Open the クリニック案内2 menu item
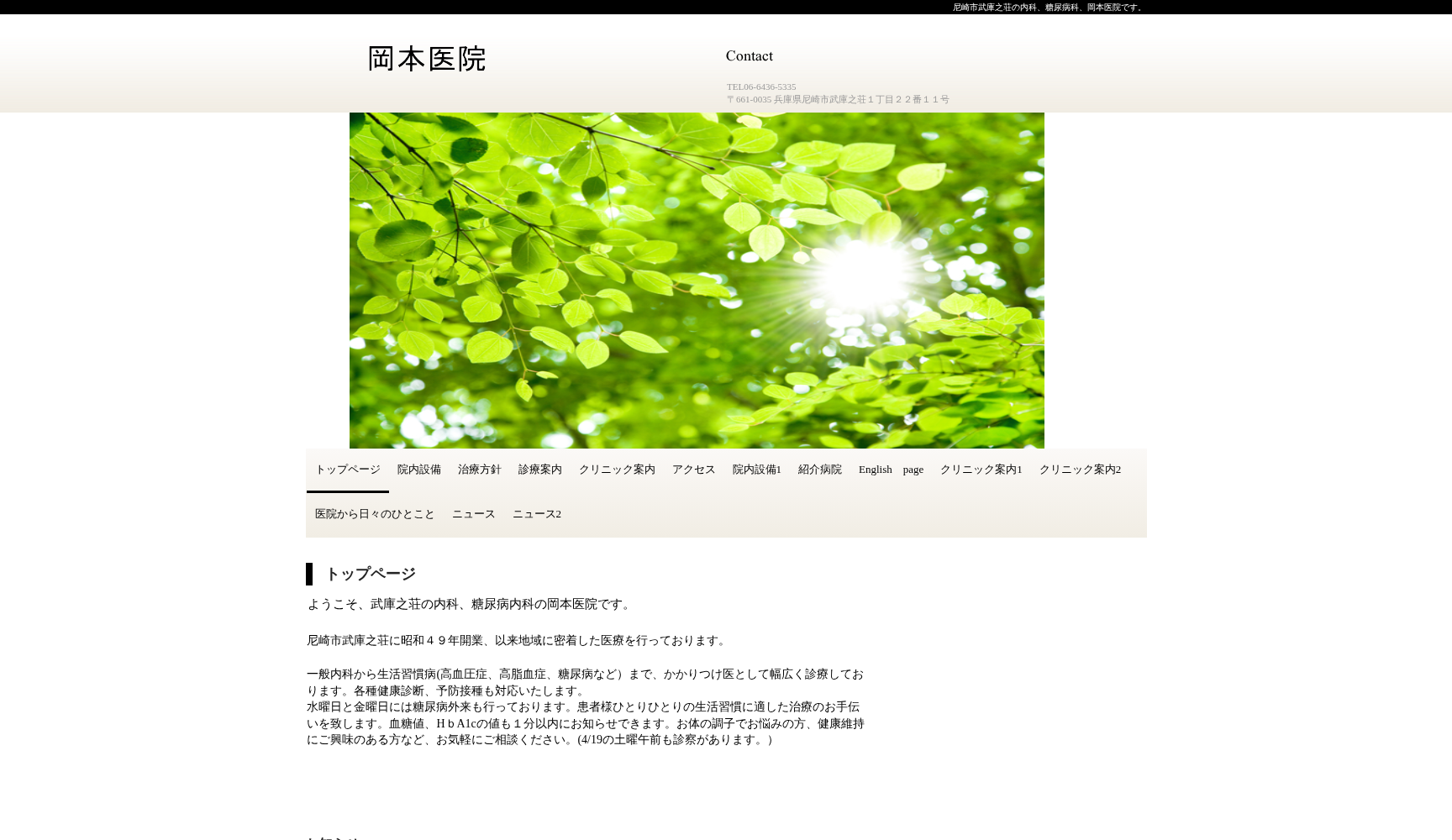The width and height of the screenshot is (1452, 840). tap(1080, 470)
